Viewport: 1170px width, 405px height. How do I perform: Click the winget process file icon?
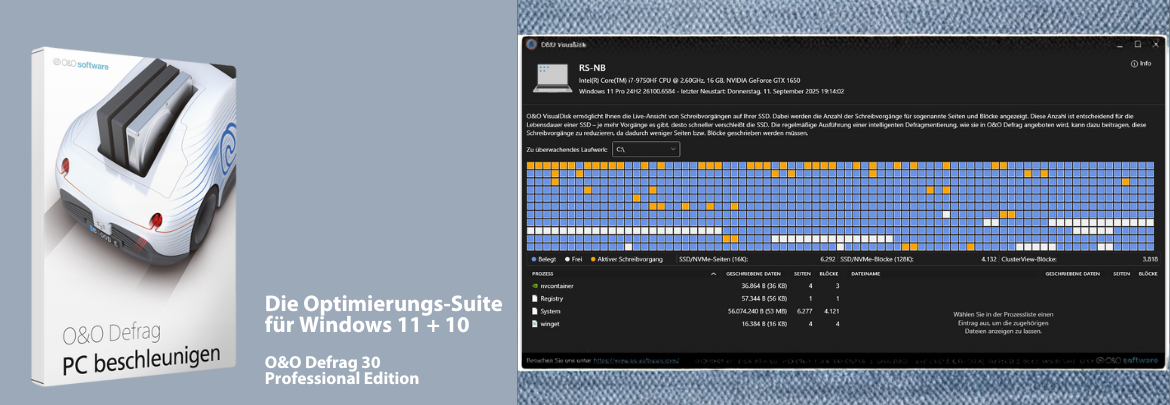pyautogui.click(x=533, y=324)
